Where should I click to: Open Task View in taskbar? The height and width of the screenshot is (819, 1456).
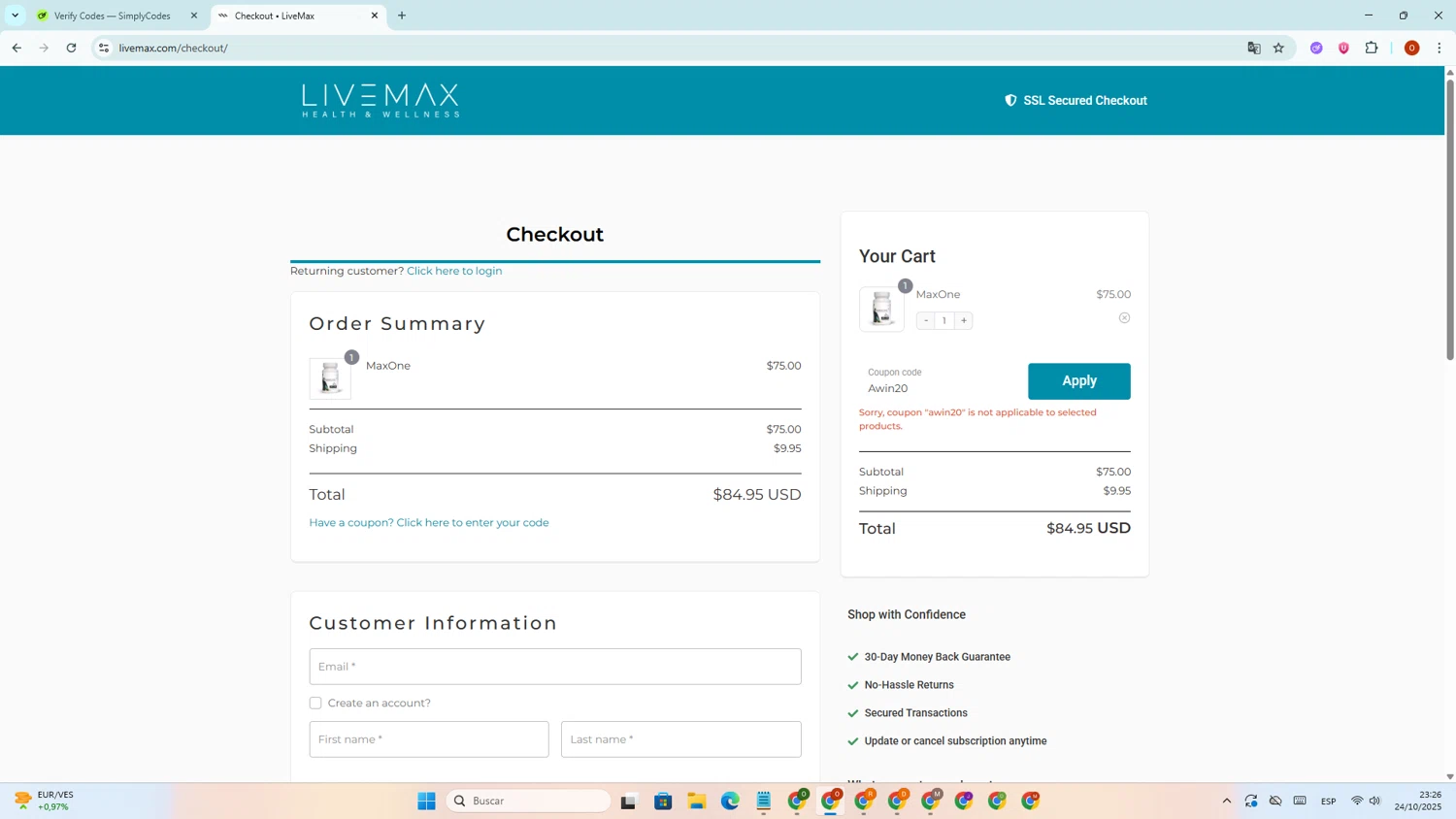[x=629, y=801]
